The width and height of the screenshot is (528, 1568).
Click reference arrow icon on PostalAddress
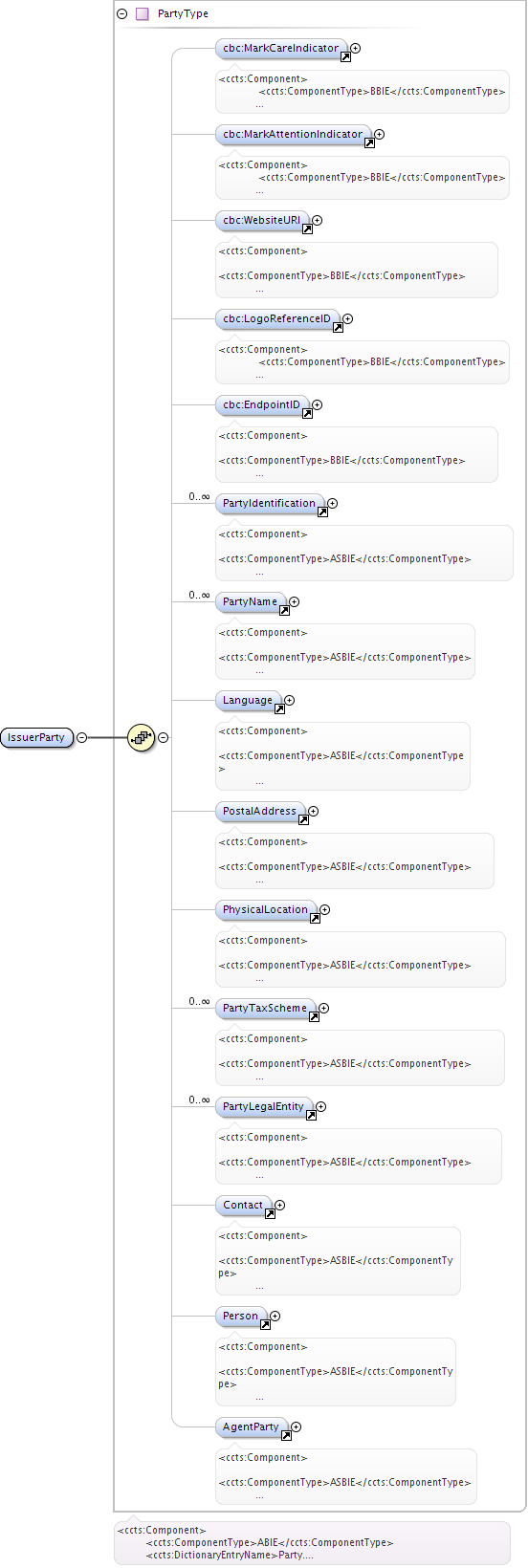[x=303, y=820]
